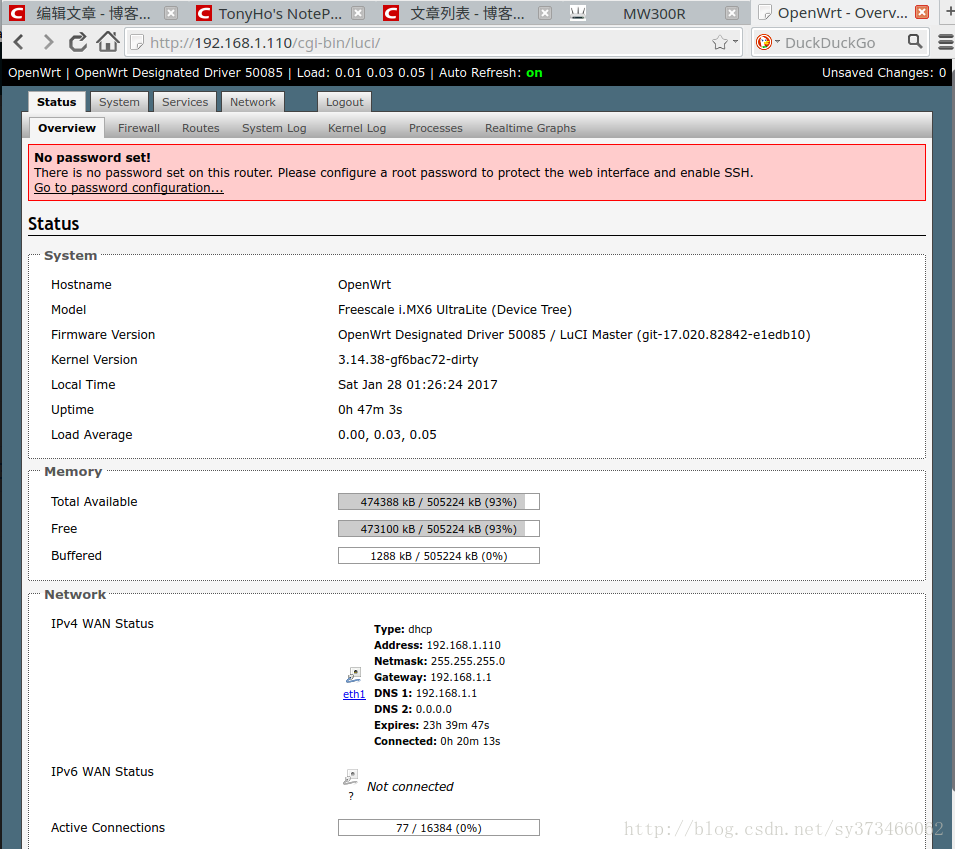955x849 pixels.
Task: Click the No password set! warning heading
Action: 92,157
